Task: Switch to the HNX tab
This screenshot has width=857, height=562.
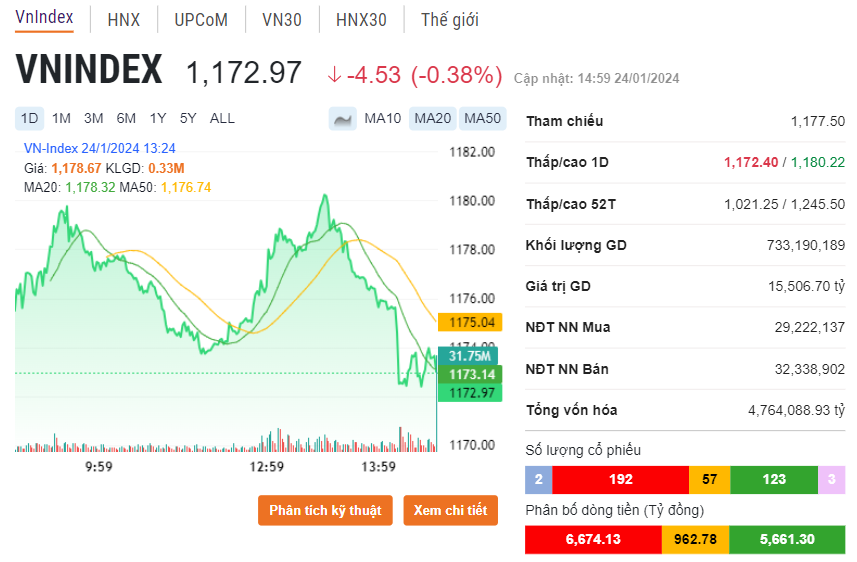Action: (124, 20)
